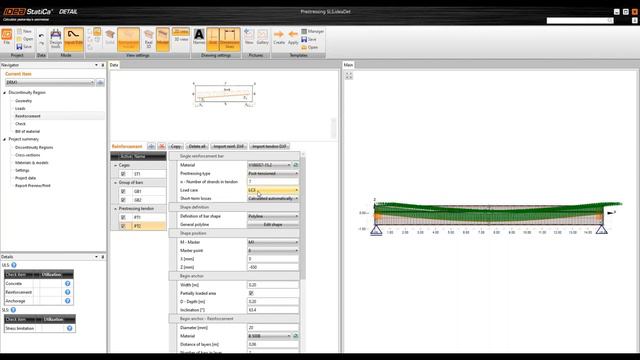The height and width of the screenshot is (360, 640).
Task: Open Geometry in navigator
Action: pyautogui.click(x=23, y=101)
